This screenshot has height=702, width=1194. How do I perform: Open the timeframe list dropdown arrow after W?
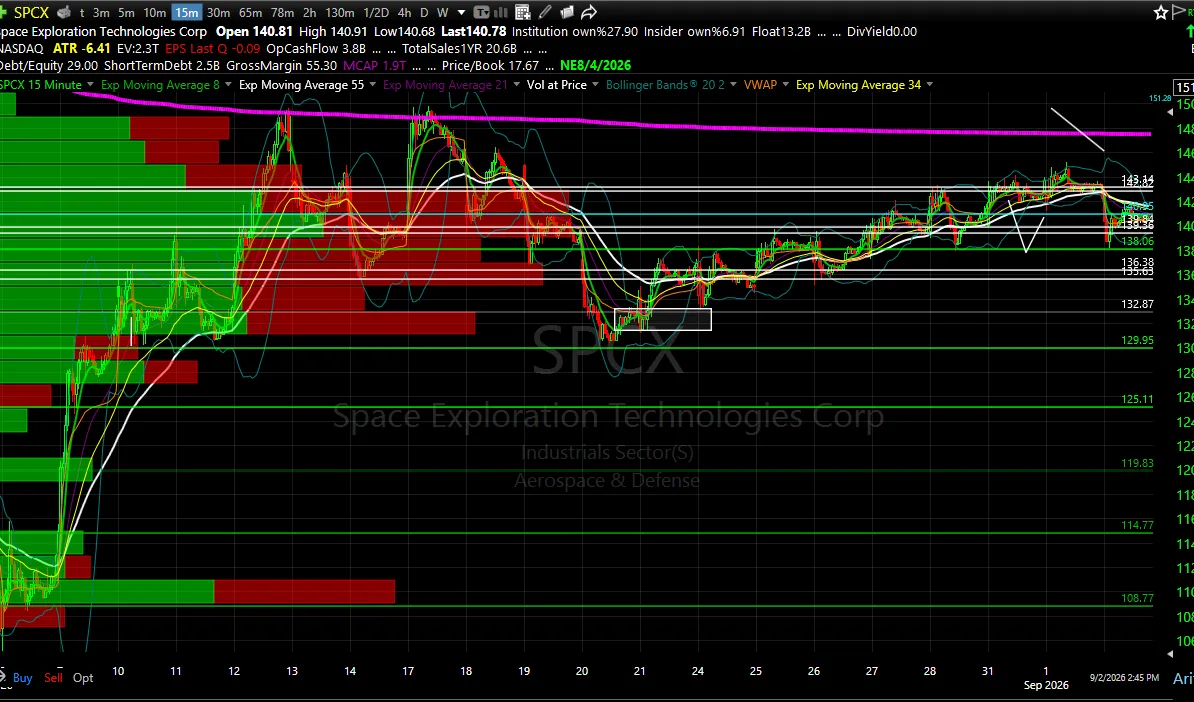tap(461, 13)
